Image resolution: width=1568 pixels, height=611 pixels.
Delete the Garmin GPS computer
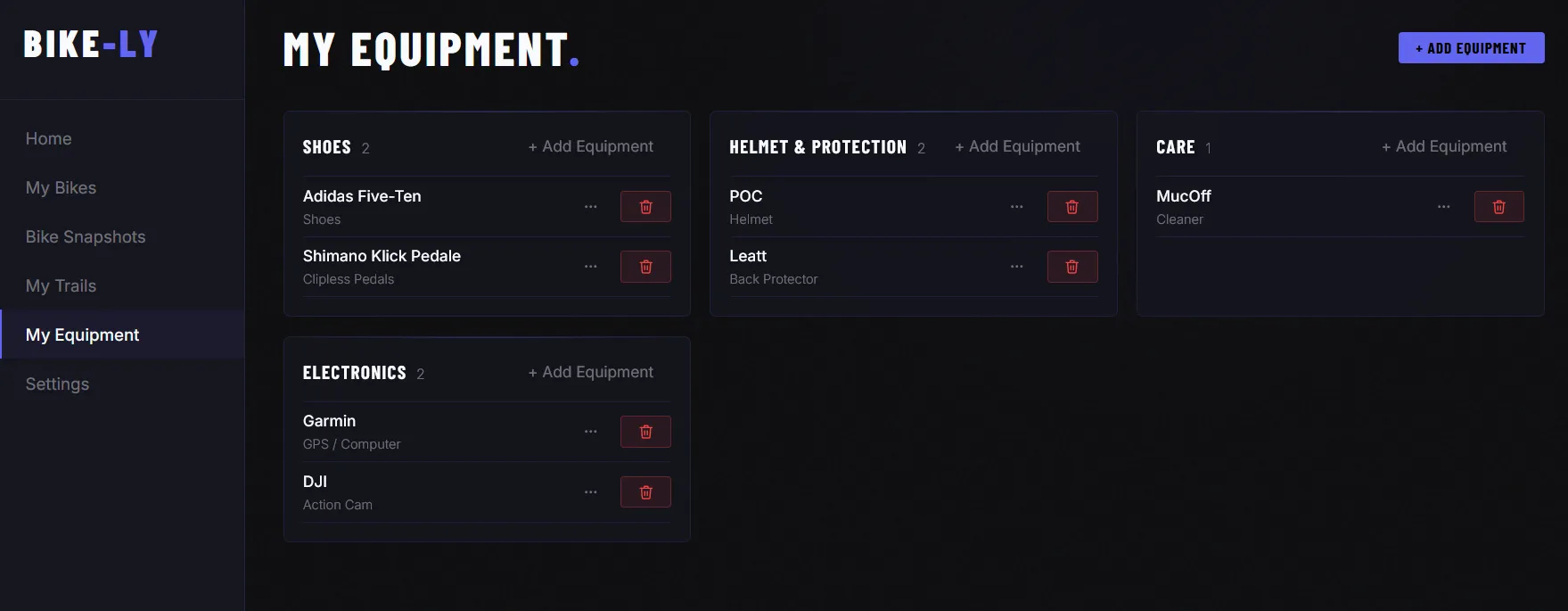tap(645, 431)
